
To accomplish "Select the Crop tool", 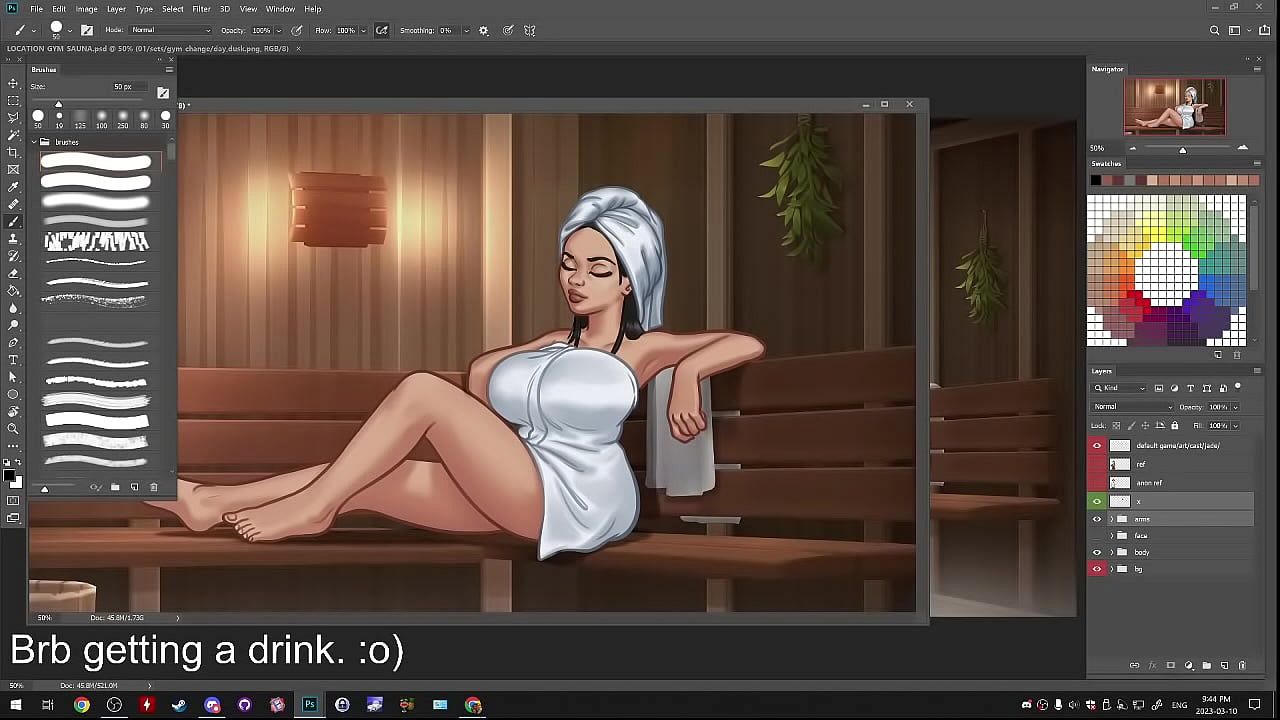I will 13,152.
